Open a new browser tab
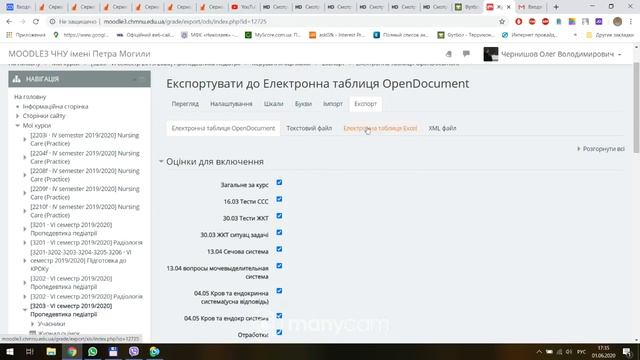Viewport: 640px width, 360px height. pyautogui.click(x=556, y=7)
